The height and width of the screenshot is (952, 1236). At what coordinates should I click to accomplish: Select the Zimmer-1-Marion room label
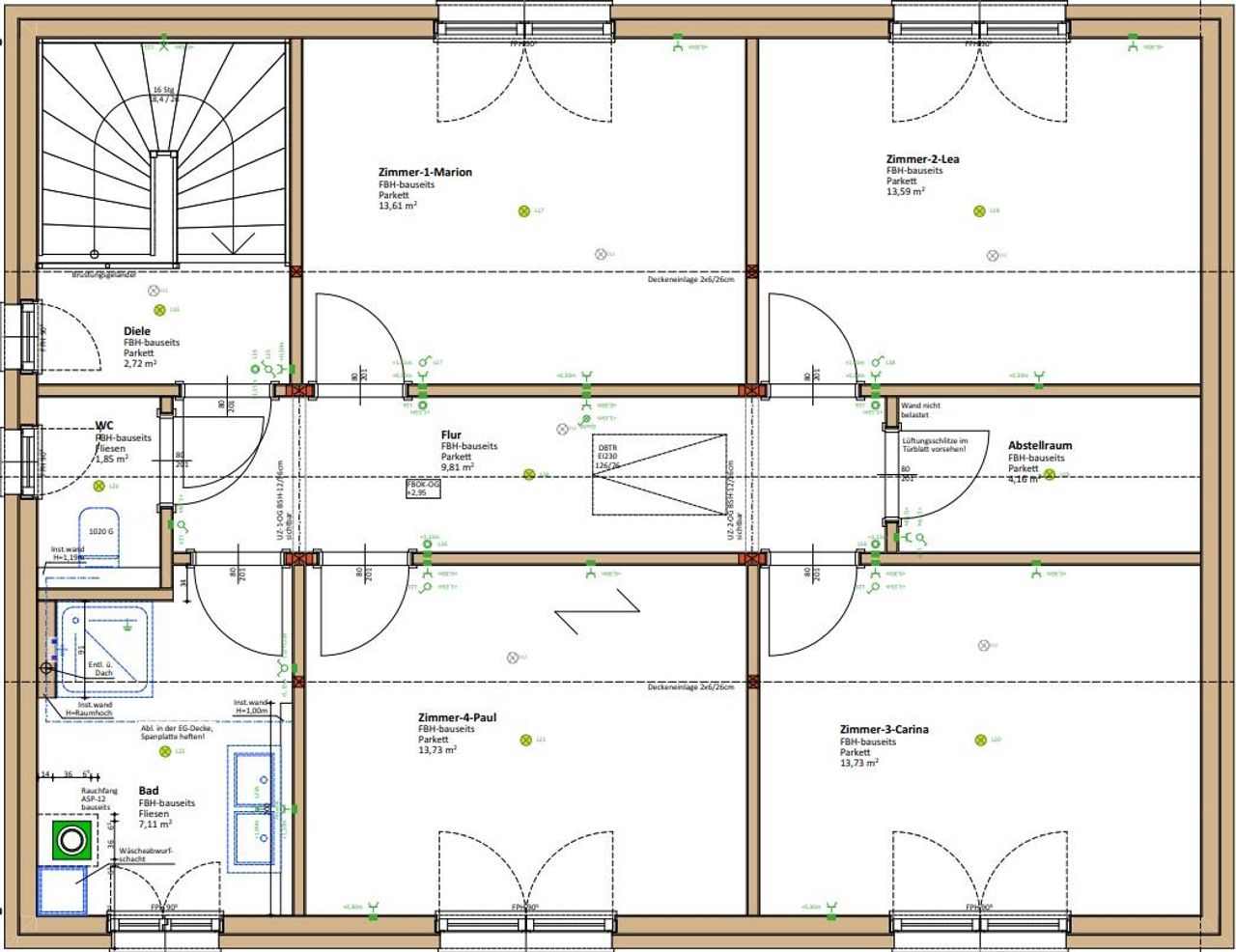[425, 172]
